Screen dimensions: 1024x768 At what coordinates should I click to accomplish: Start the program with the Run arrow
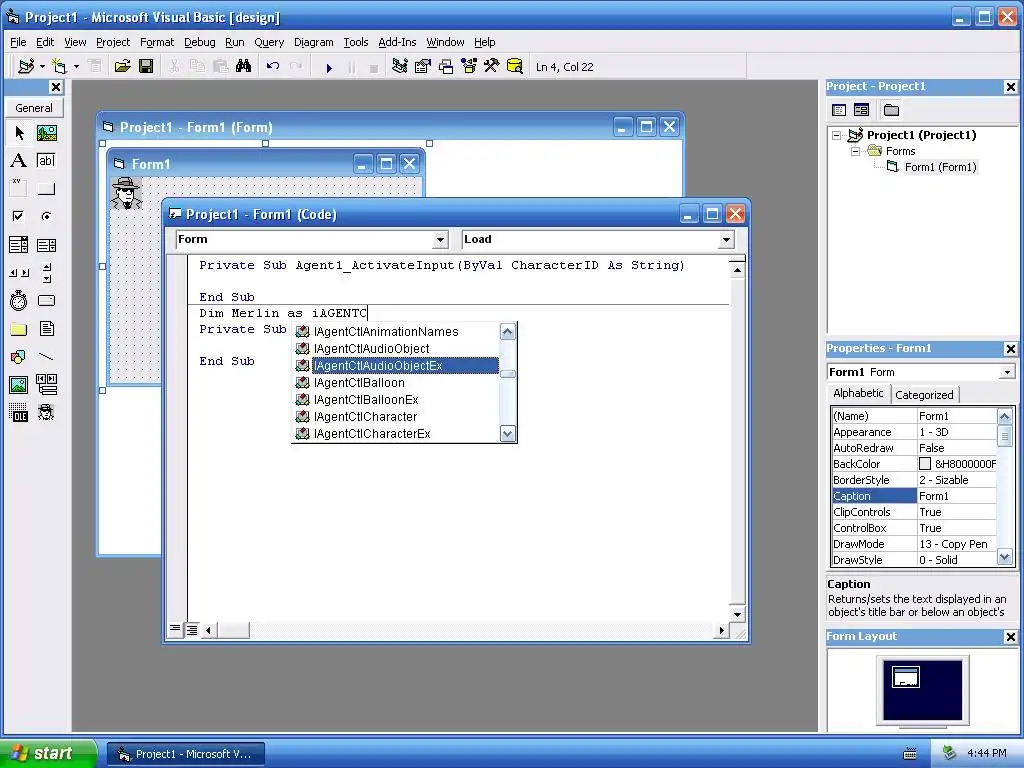point(329,67)
